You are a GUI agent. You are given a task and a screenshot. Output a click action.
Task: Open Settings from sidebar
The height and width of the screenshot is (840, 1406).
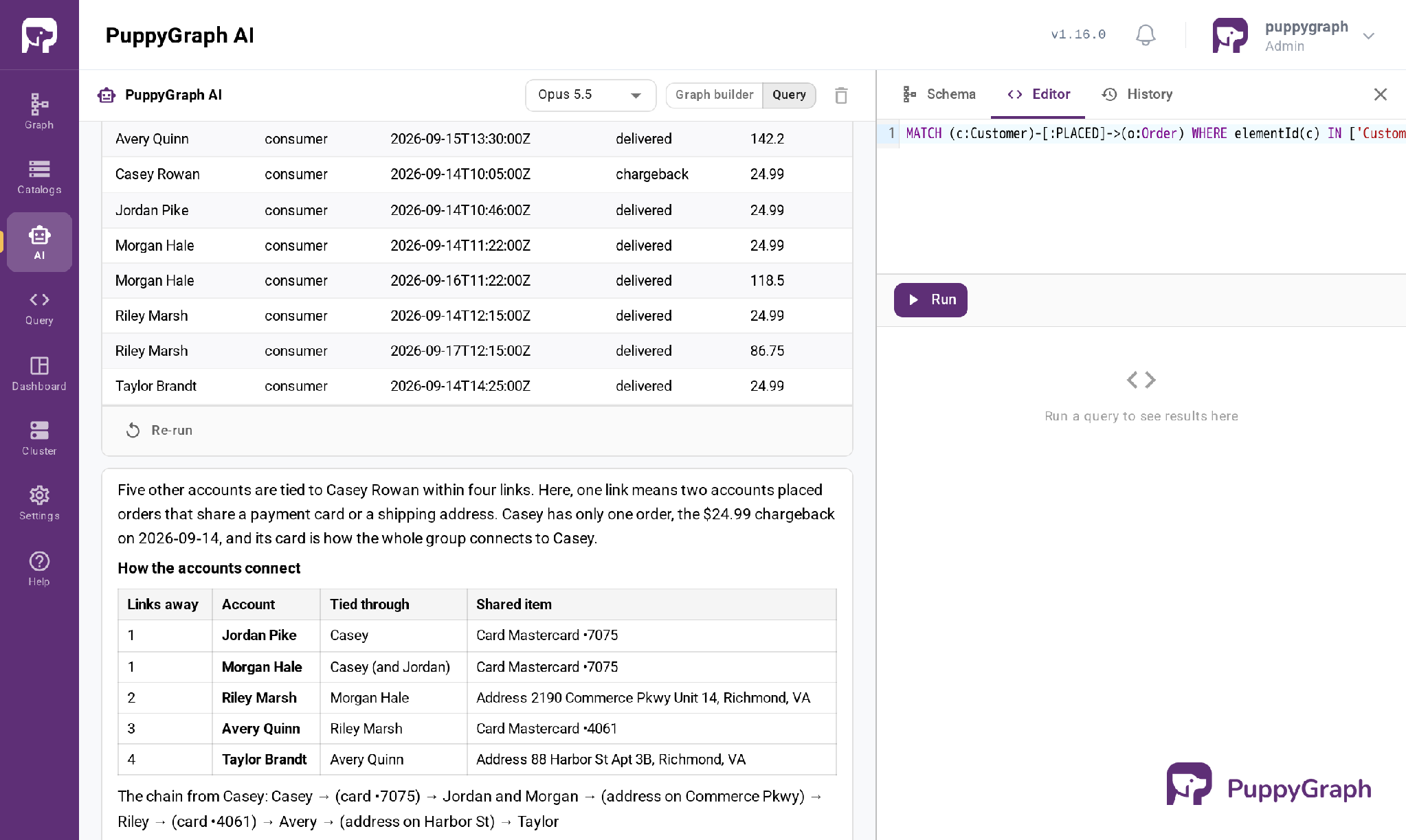[x=39, y=503]
